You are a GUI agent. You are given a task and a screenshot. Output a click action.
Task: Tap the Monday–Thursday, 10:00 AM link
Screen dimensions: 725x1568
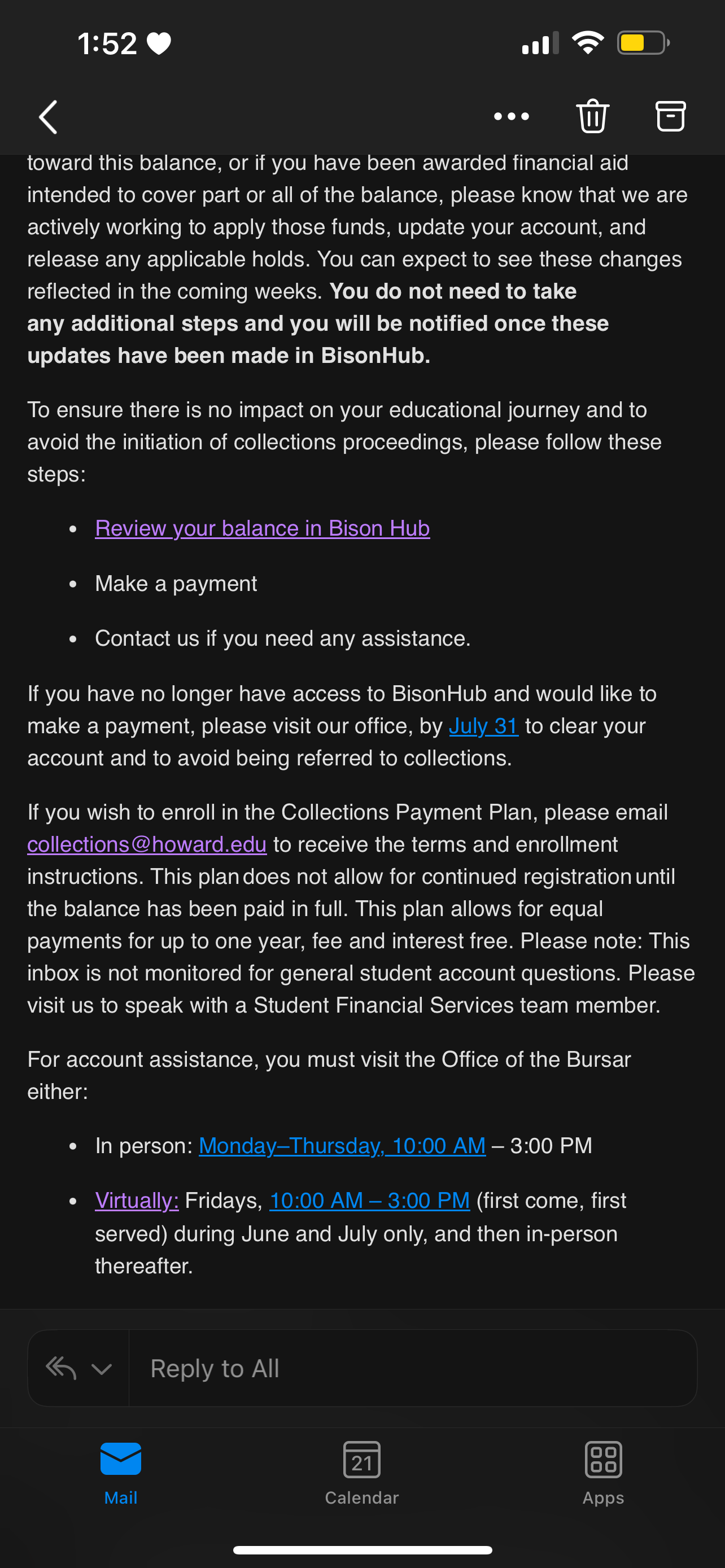[x=342, y=1146]
